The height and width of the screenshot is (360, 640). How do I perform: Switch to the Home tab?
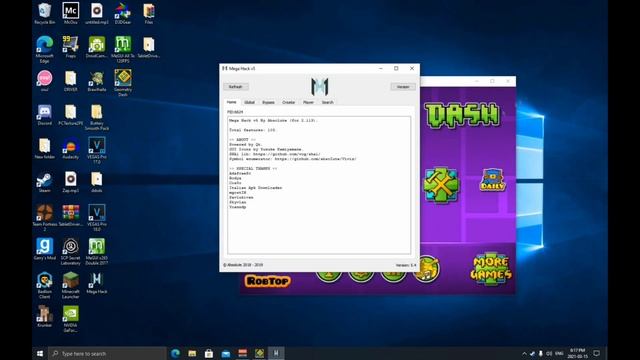point(231,102)
